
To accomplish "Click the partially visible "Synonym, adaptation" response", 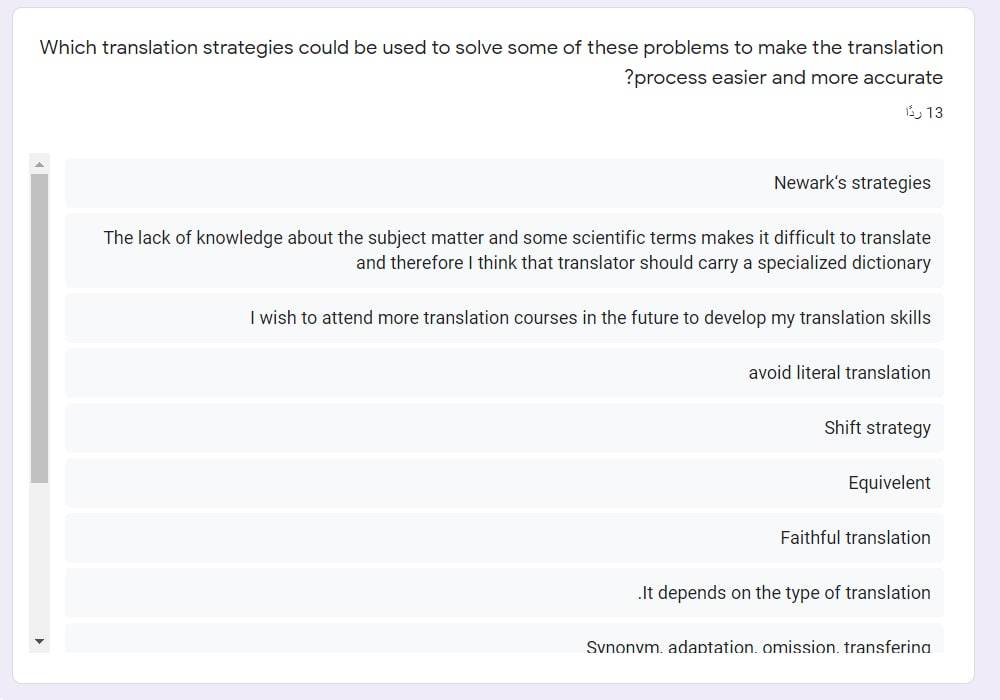I will (504, 638).
